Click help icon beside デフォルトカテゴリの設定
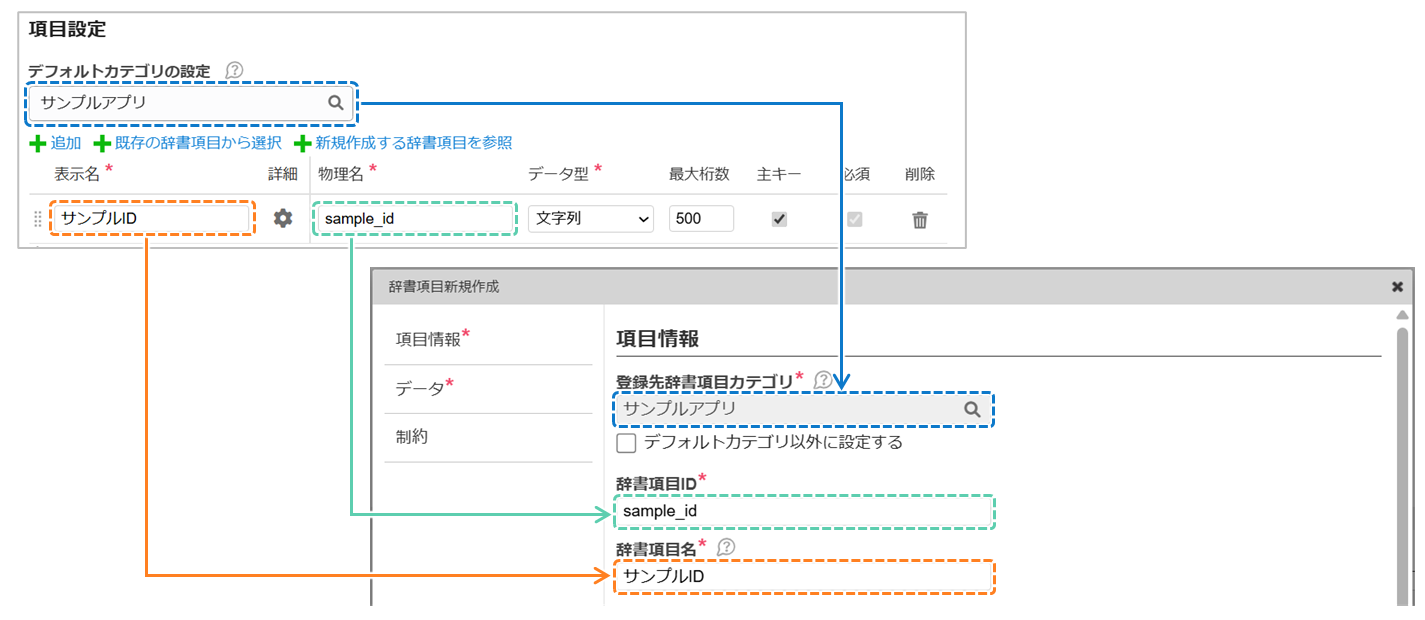The image size is (1425, 620). point(234,70)
